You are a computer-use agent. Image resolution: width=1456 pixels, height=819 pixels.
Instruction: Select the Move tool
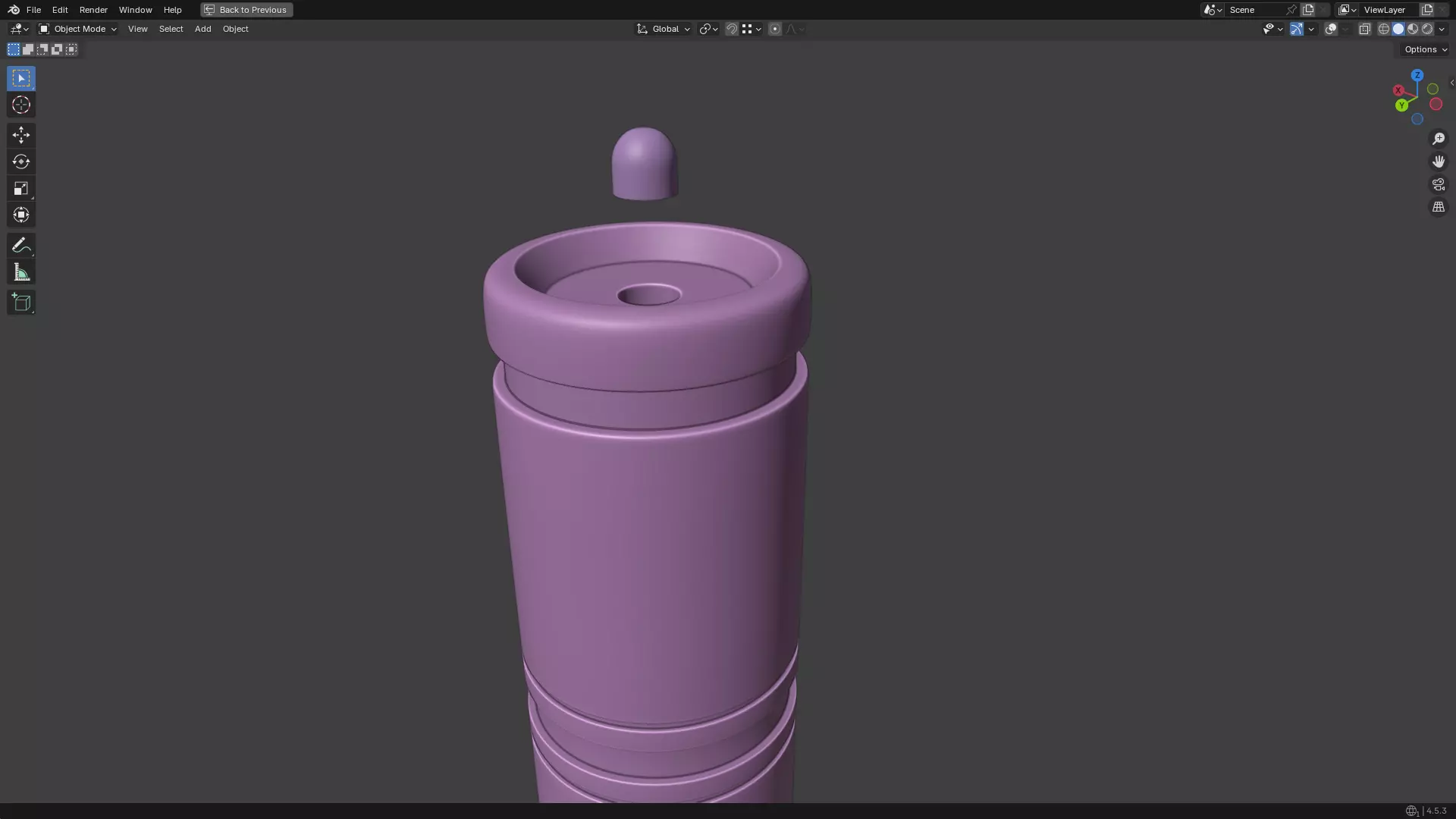point(21,135)
